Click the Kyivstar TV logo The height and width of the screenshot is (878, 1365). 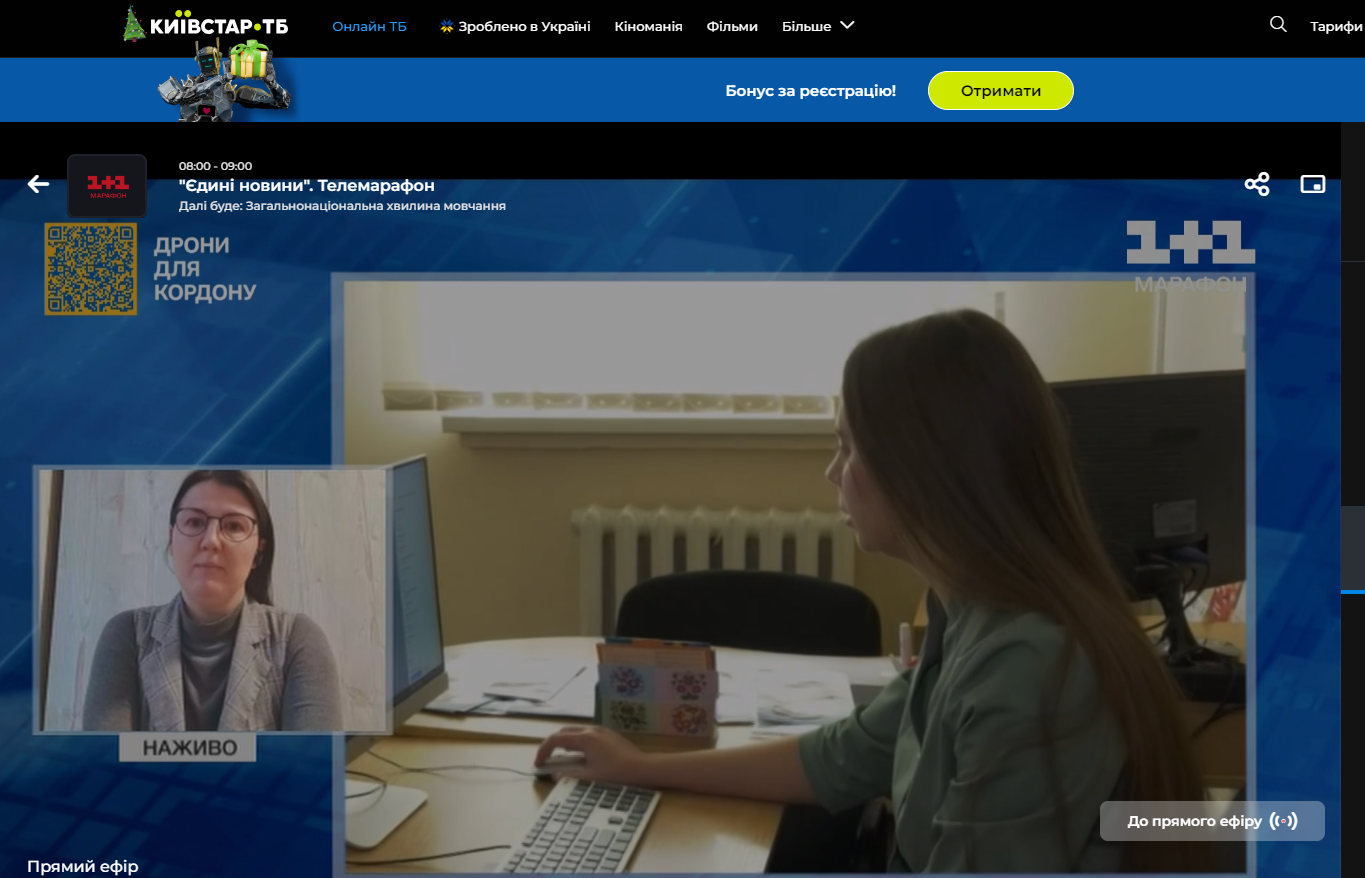(205, 24)
